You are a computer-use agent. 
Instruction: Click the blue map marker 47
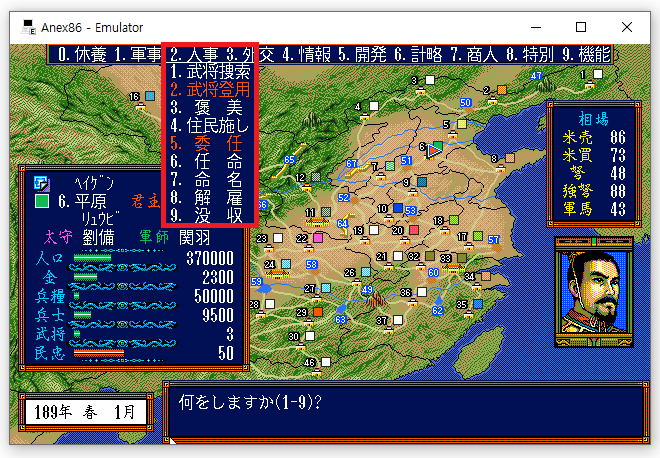point(536,75)
